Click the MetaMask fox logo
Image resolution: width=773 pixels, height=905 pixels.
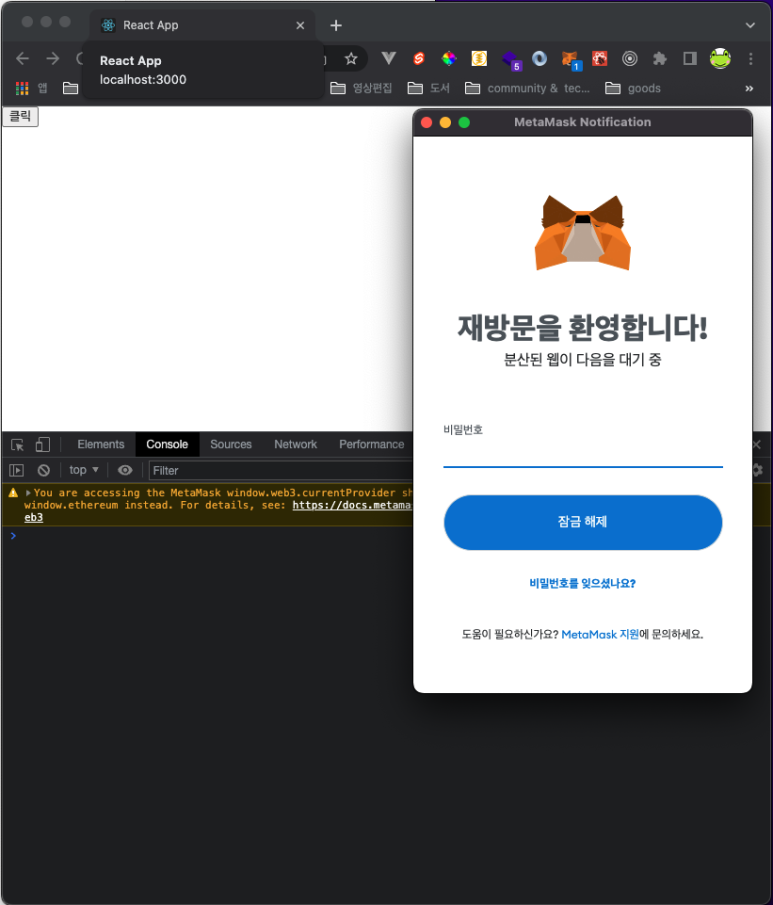582,233
